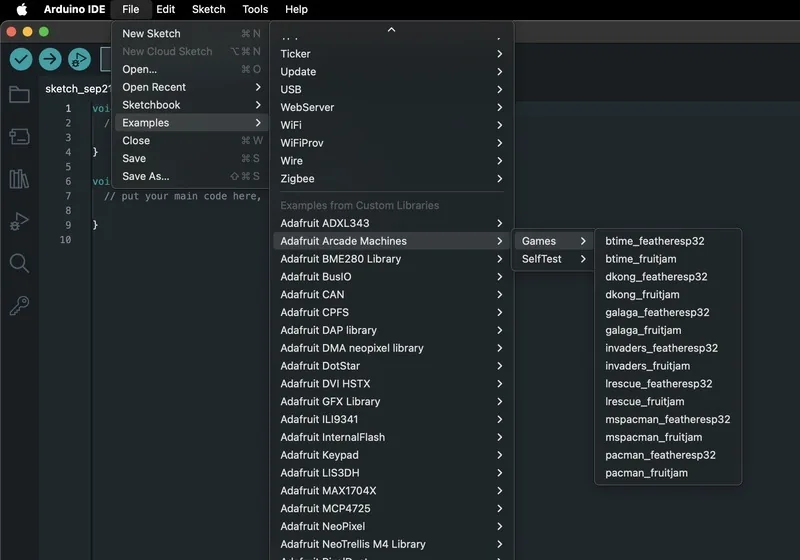Open the Sketchbook folder sidebar icon
800x560 pixels.
(19, 94)
